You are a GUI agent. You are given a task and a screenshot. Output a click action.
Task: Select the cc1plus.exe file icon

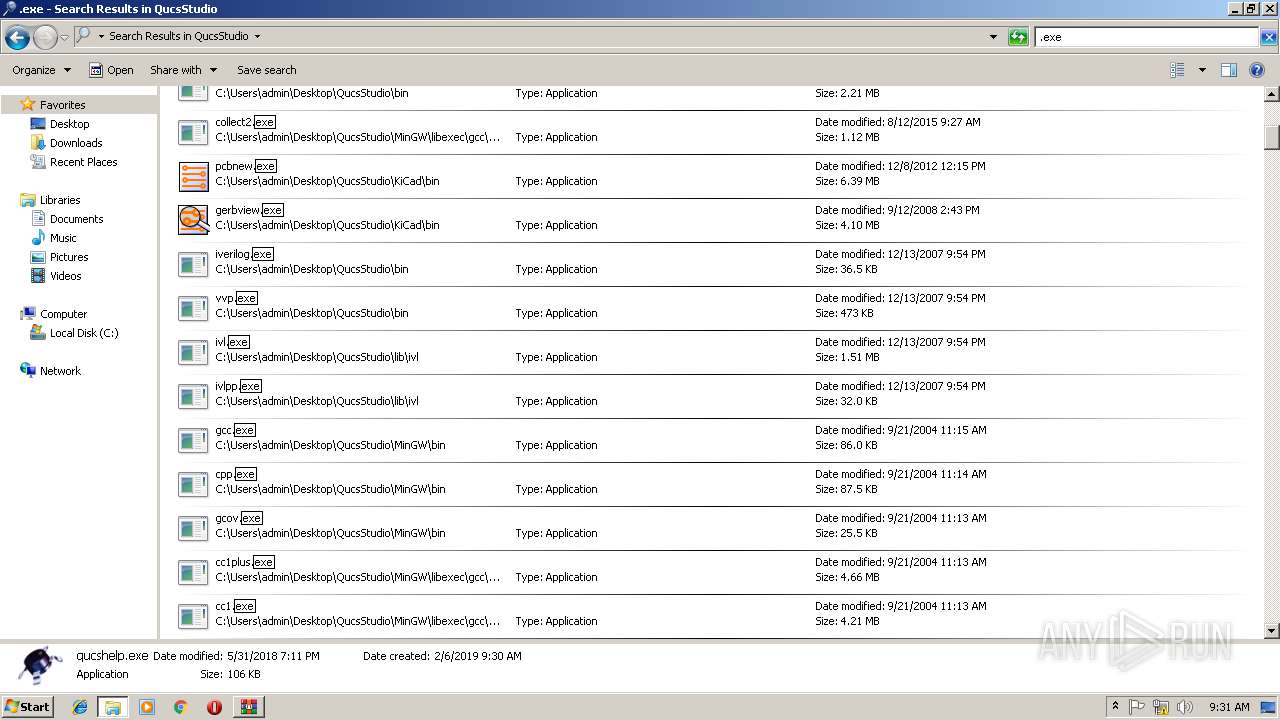coord(193,572)
